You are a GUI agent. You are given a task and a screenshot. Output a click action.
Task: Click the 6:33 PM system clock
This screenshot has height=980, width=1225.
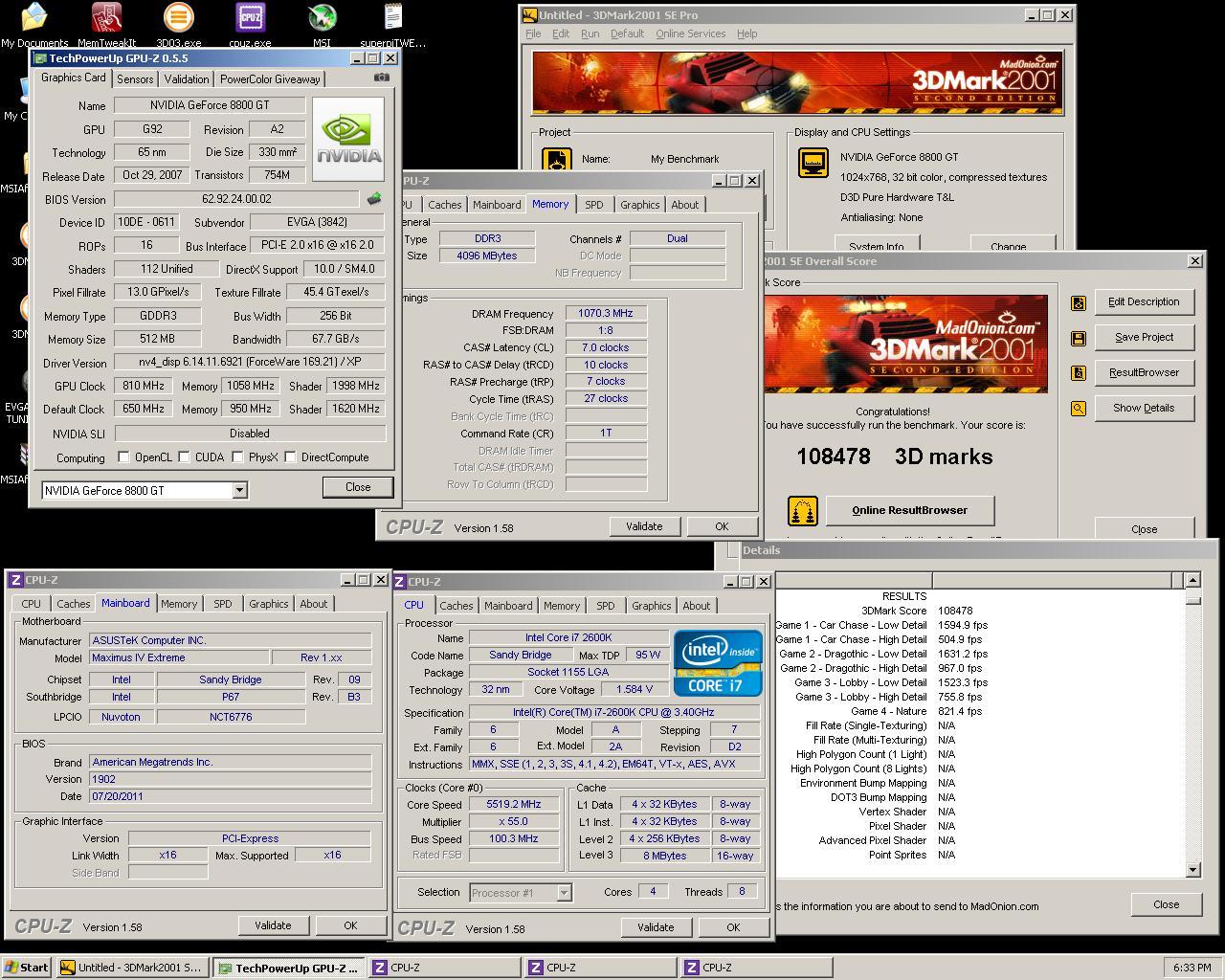(x=1192, y=968)
